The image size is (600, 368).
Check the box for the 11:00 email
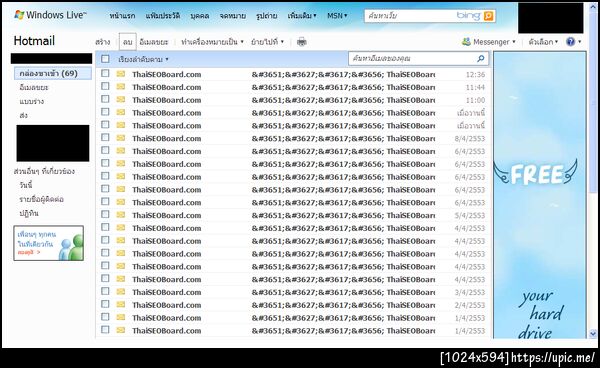coord(105,99)
